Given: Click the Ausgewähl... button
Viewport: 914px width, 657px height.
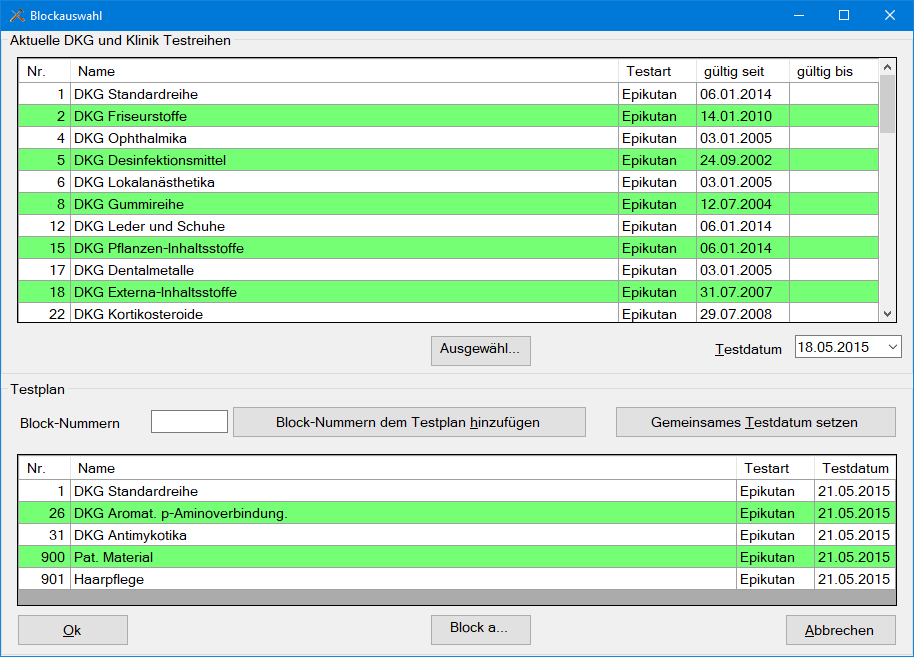Looking at the screenshot, I should coord(480,350).
